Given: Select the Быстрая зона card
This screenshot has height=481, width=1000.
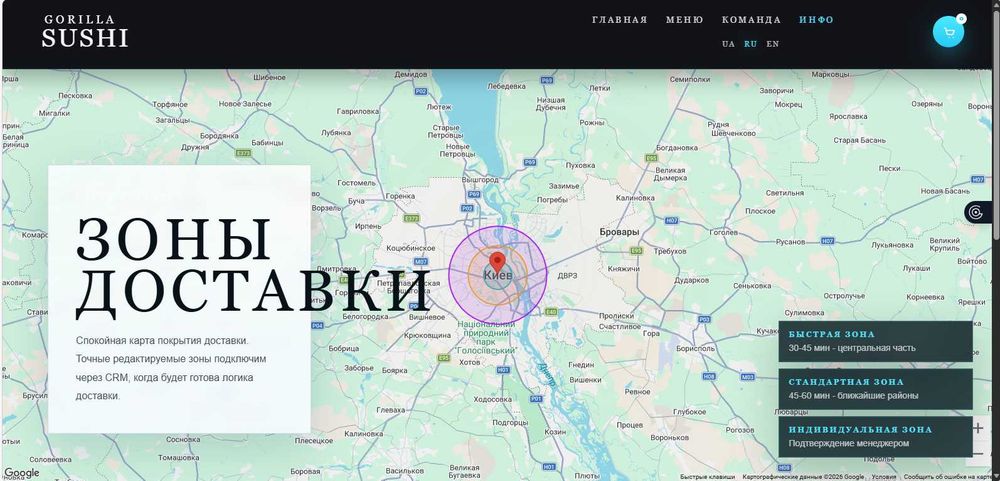Looking at the screenshot, I should point(875,341).
